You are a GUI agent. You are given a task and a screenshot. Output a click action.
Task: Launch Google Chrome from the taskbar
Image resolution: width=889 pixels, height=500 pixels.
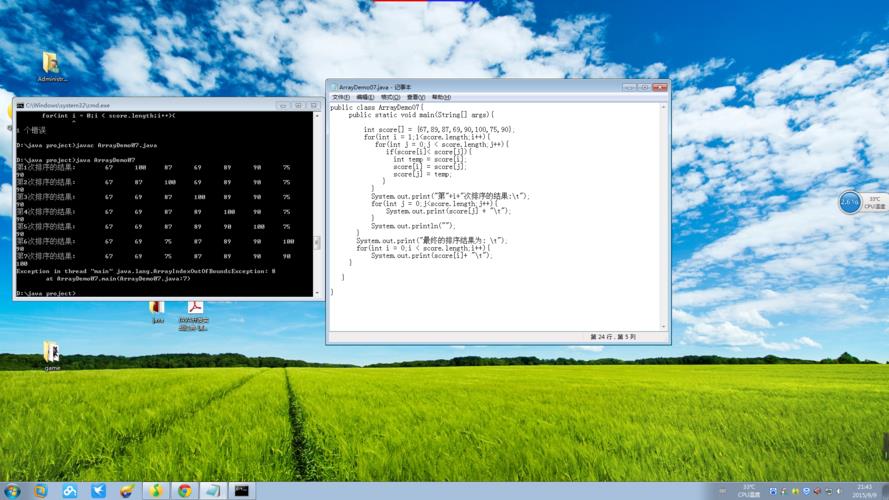click(184, 491)
